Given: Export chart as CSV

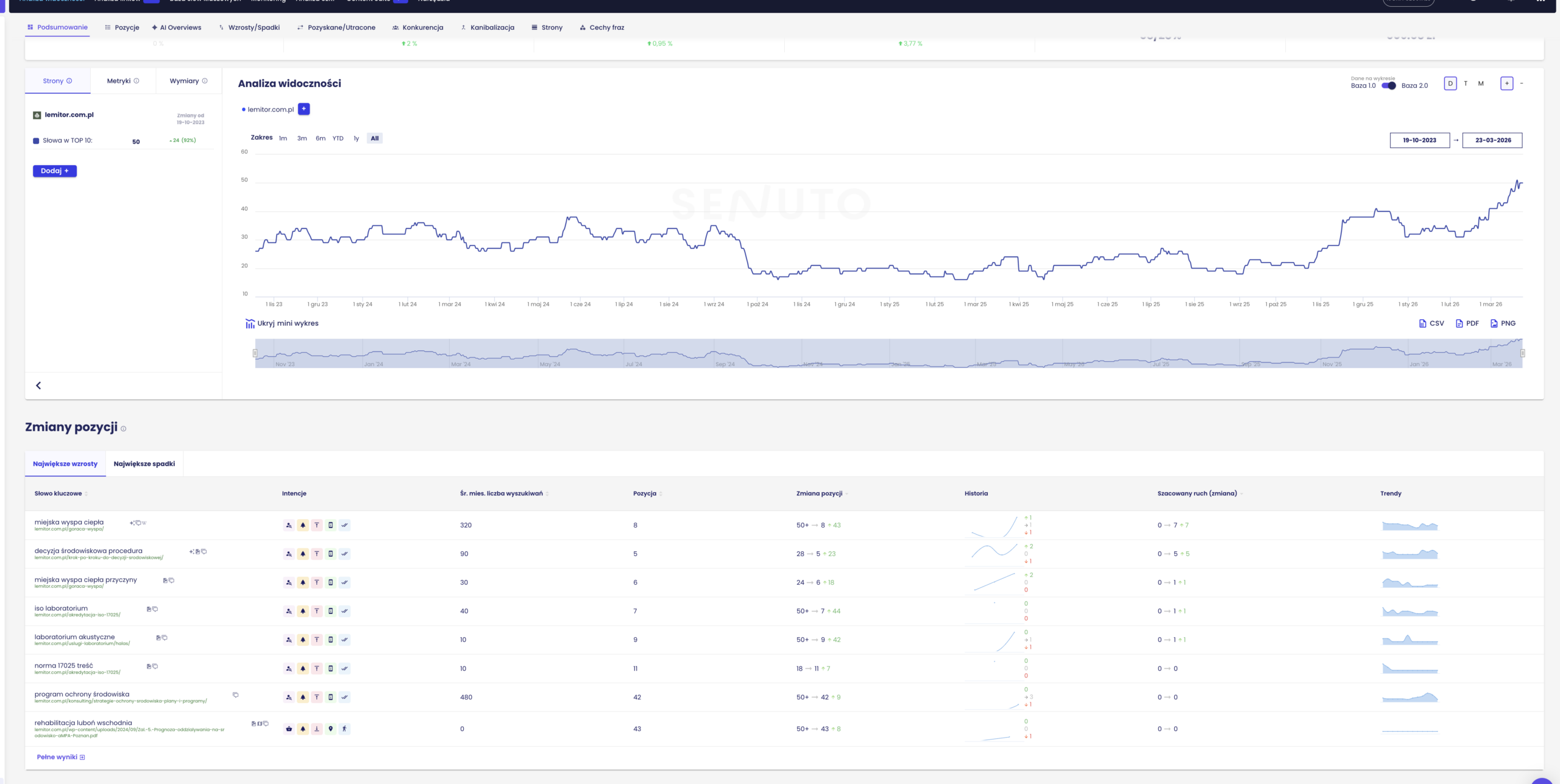Looking at the screenshot, I should click(x=1431, y=323).
